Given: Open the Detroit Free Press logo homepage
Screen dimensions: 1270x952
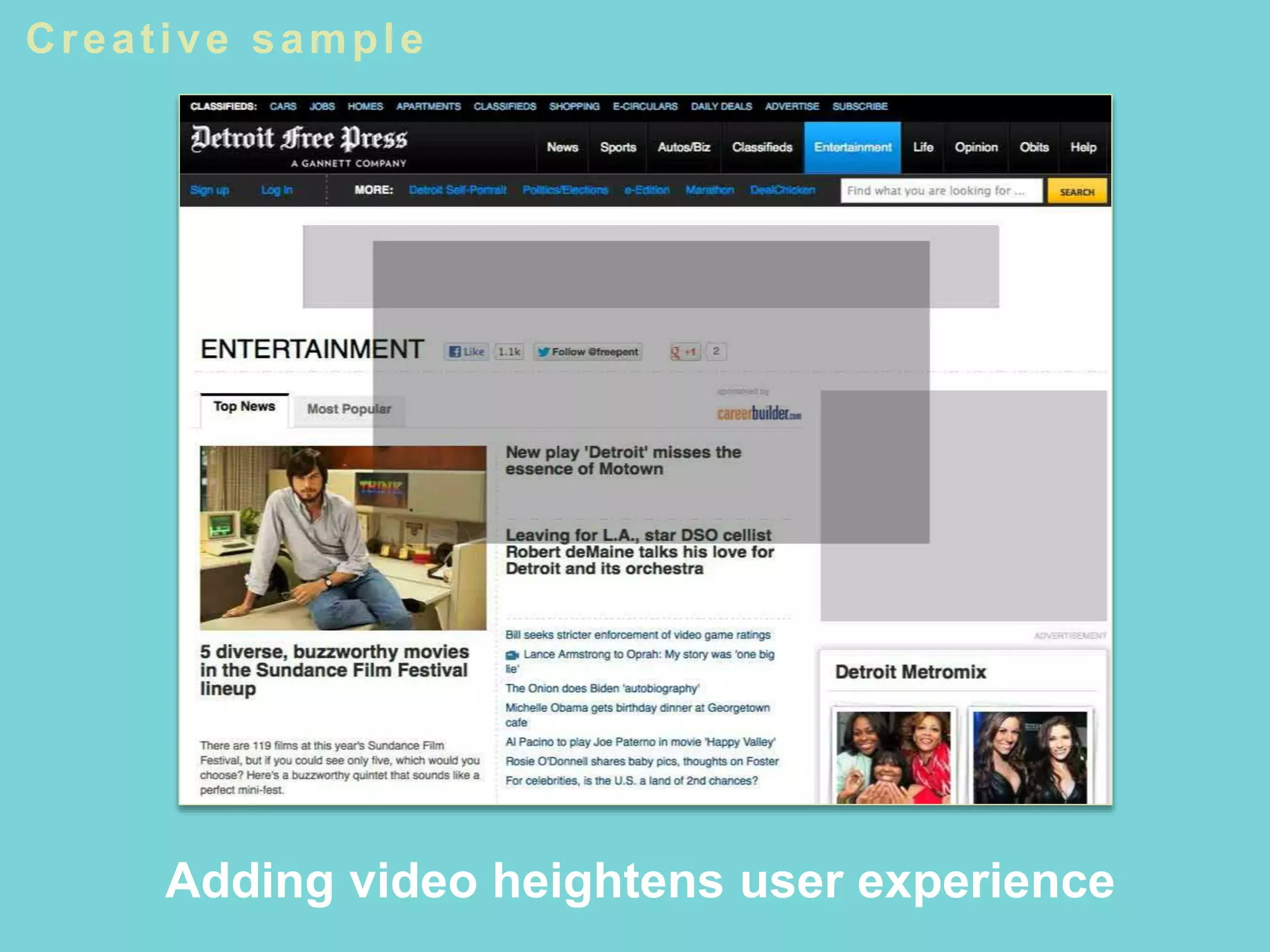Looking at the screenshot, I should (299, 146).
